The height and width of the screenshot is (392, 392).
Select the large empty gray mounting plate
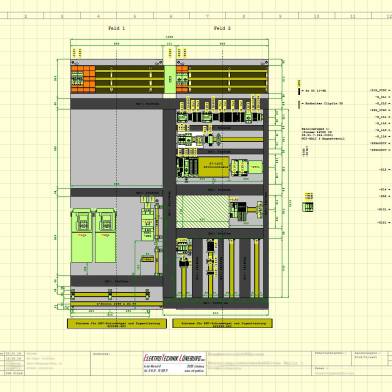116,147
